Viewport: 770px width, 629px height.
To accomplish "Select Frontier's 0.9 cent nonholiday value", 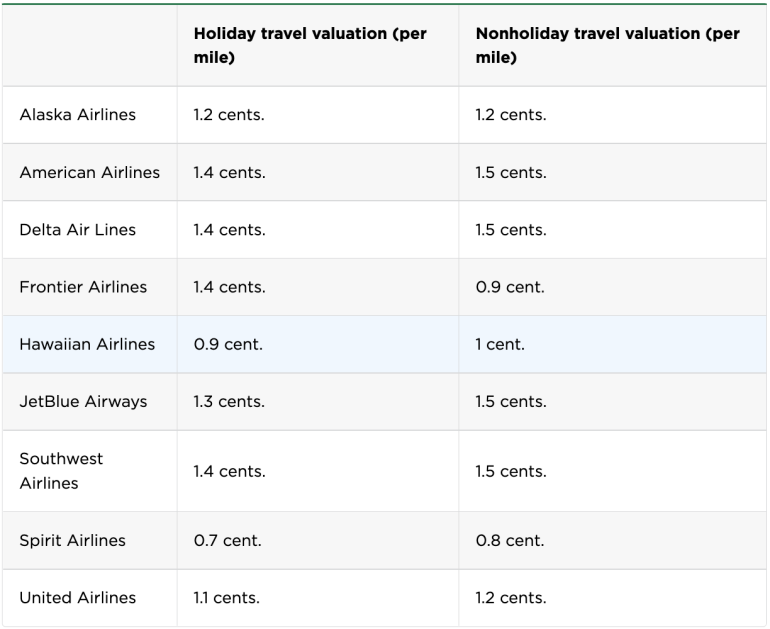I will coord(510,287).
